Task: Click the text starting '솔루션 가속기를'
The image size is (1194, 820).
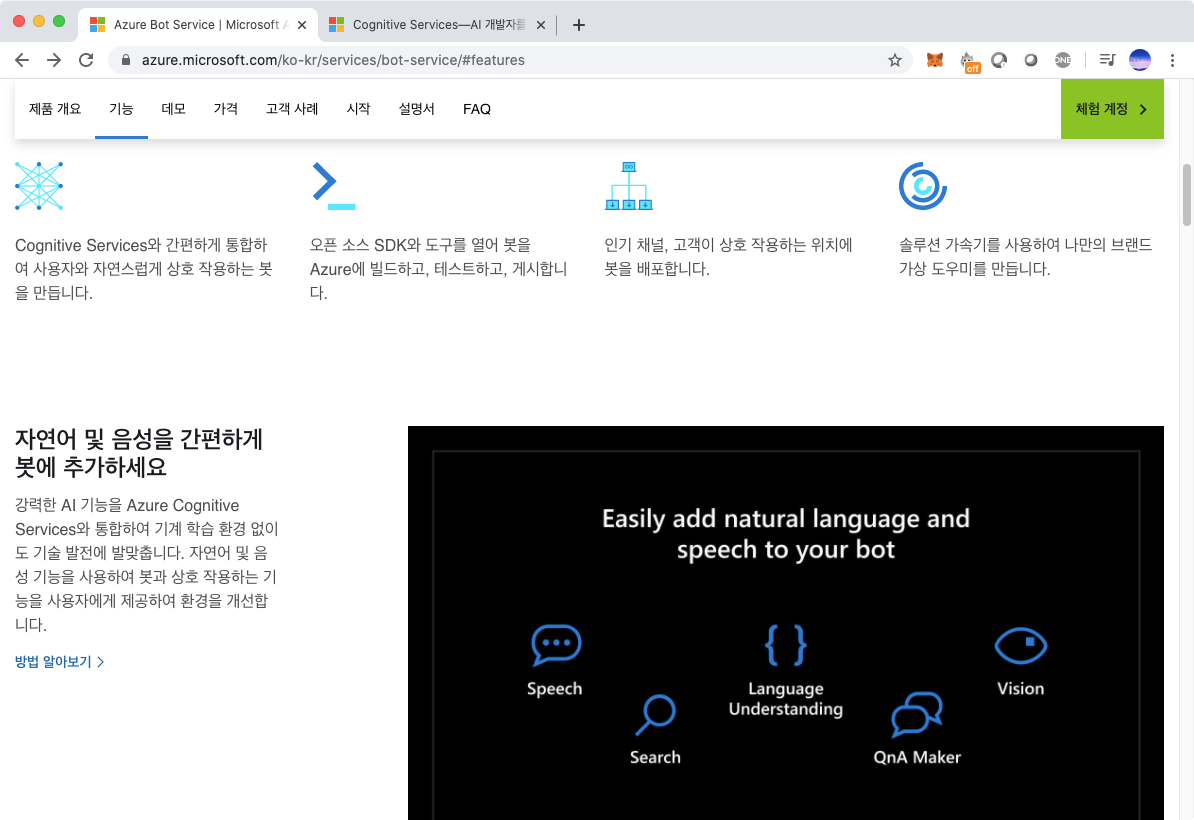Action: click(x=1025, y=257)
